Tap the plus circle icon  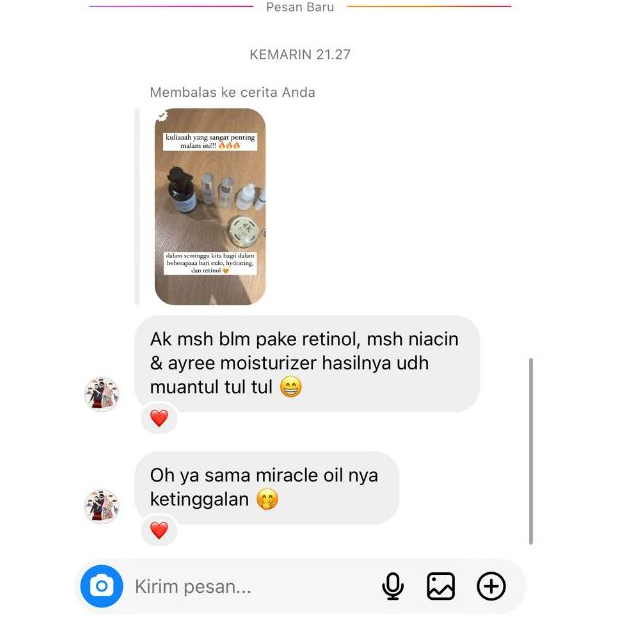coord(491,586)
